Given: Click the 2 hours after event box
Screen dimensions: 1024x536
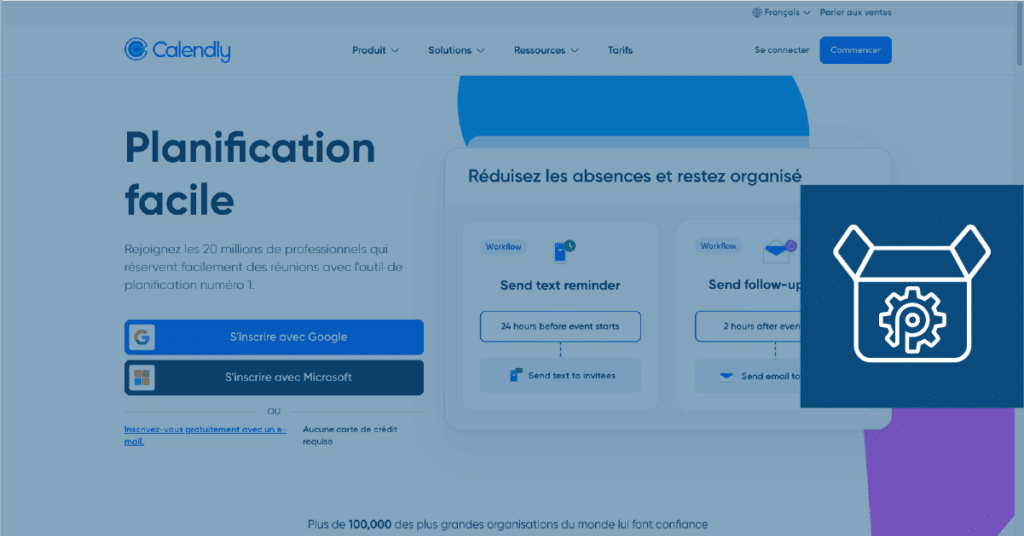Looking at the screenshot, I should click(748, 326).
